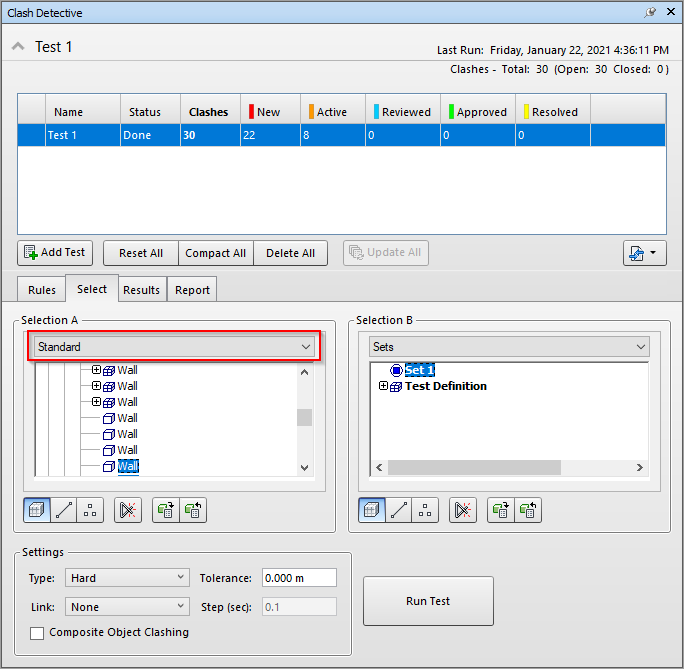Click the Set 1 icon in Selection B
The image size is (684, 669).
[396, 370]
